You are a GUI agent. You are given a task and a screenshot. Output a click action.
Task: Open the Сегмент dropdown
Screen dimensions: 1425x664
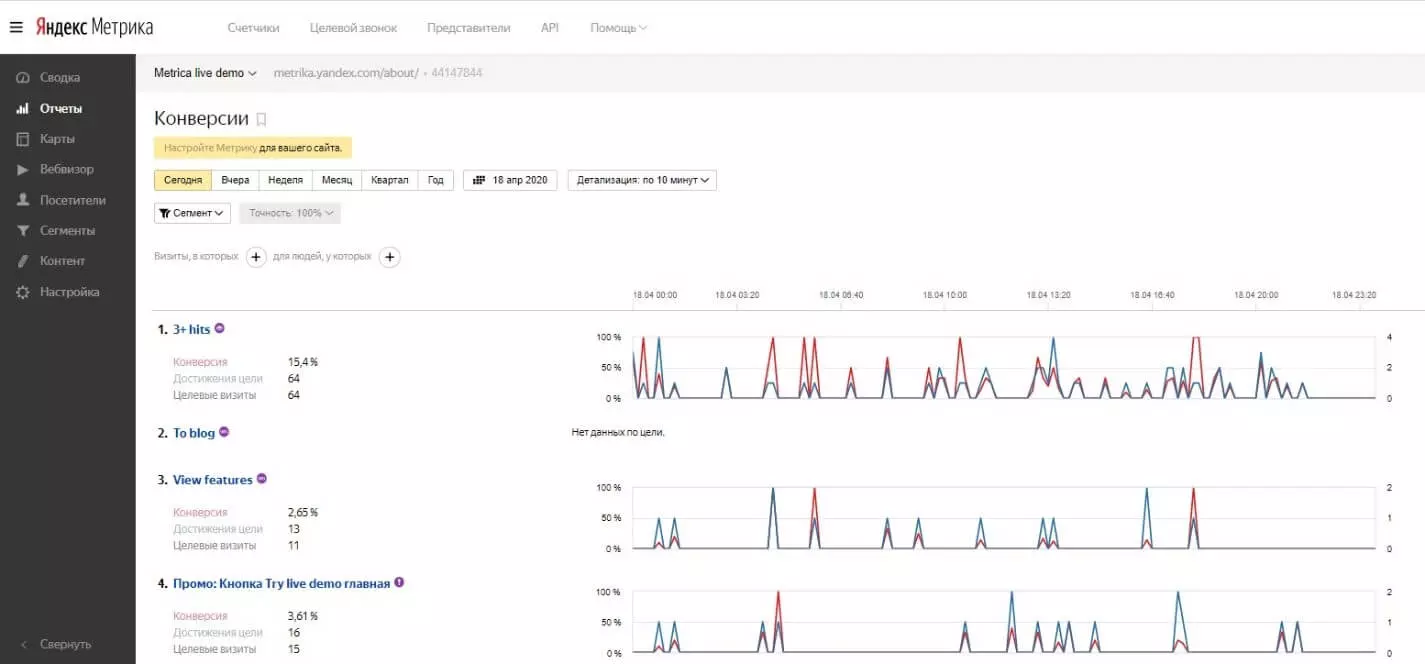tap(192, 213)
